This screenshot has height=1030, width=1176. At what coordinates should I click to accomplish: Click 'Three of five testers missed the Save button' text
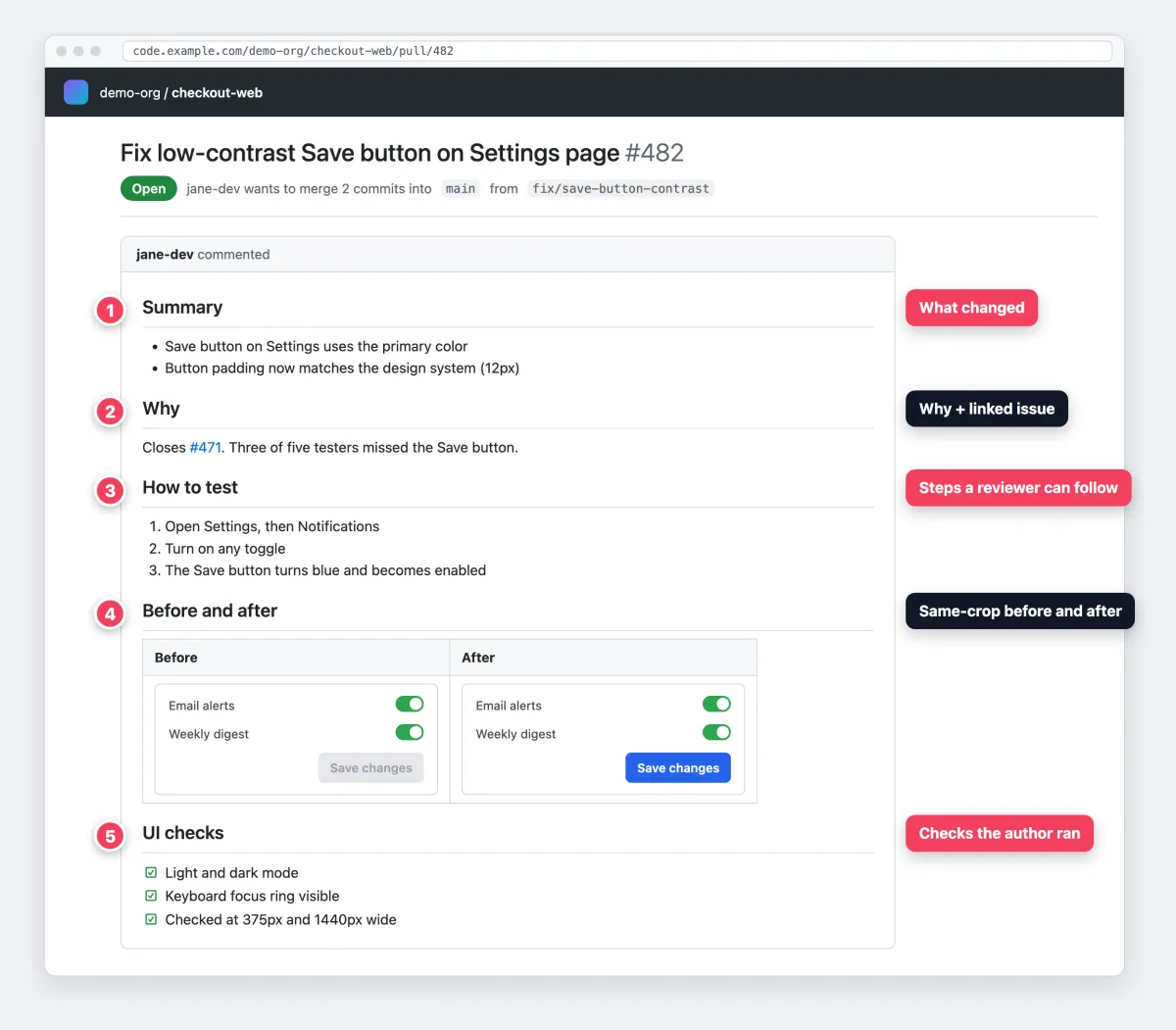tap(373, 447)
